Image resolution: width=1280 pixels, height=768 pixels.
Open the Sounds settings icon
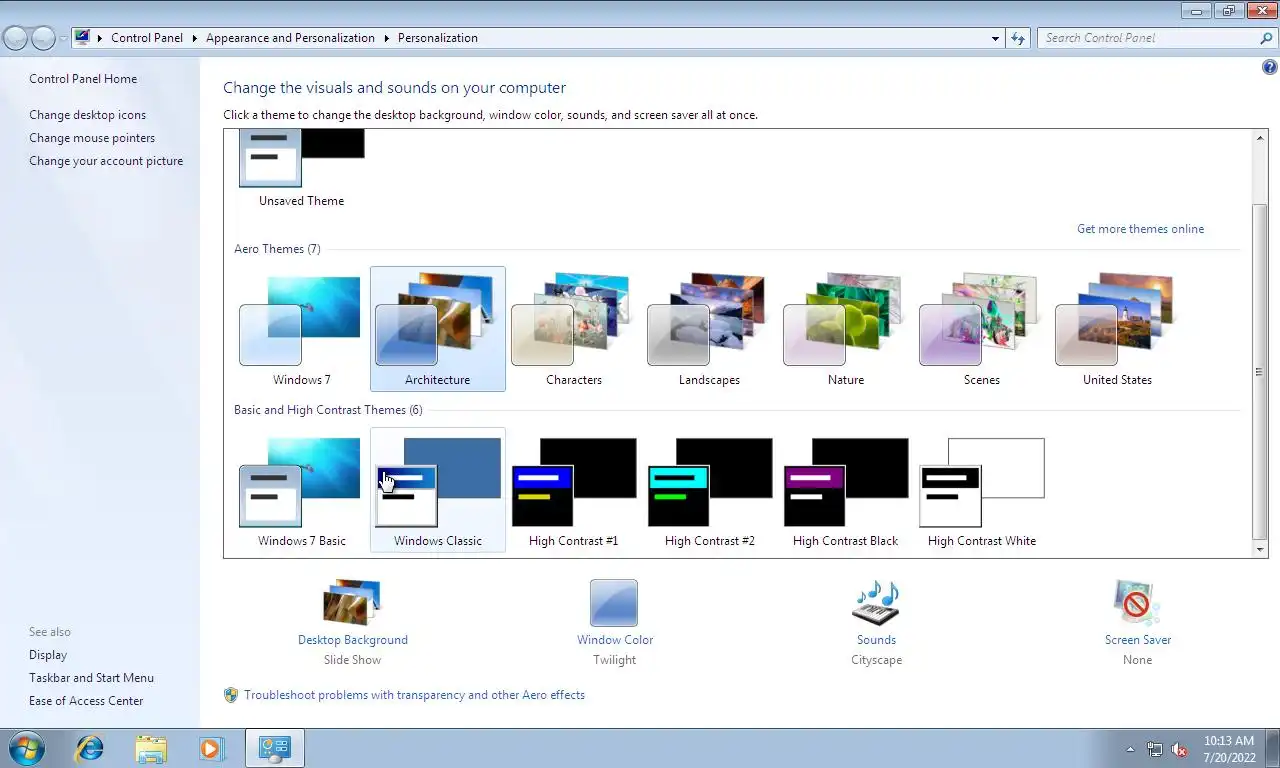876,602
